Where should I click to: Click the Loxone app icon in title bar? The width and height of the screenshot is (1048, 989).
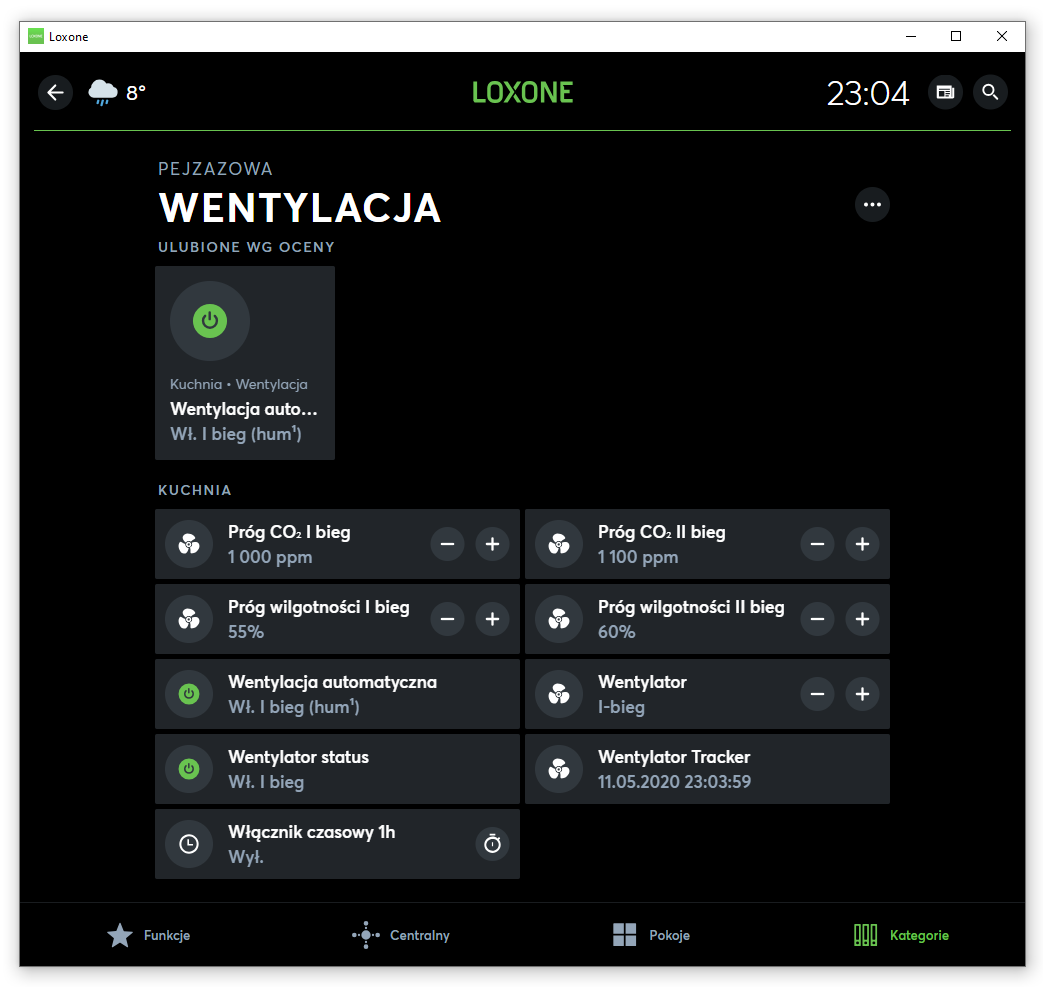(x=36, y=36)
